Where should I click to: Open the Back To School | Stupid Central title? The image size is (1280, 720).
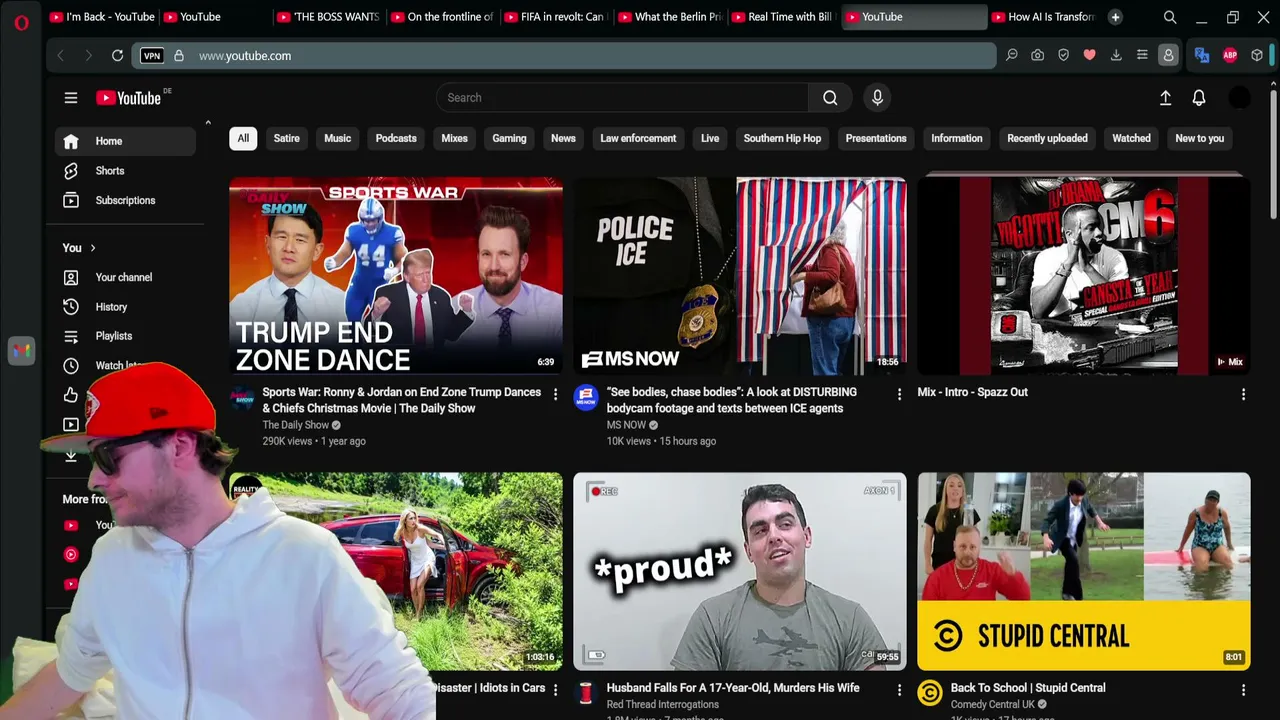pos(1028,688)
